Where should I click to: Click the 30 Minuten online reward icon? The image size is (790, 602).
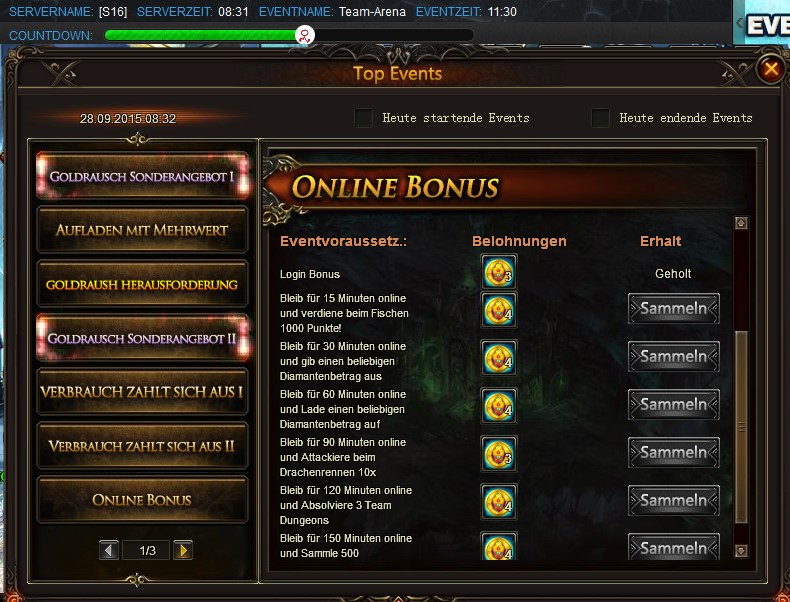498,357
